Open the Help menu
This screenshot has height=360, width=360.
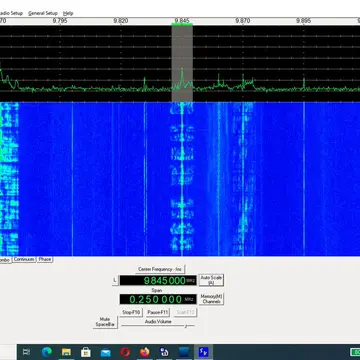coord(68,13)
